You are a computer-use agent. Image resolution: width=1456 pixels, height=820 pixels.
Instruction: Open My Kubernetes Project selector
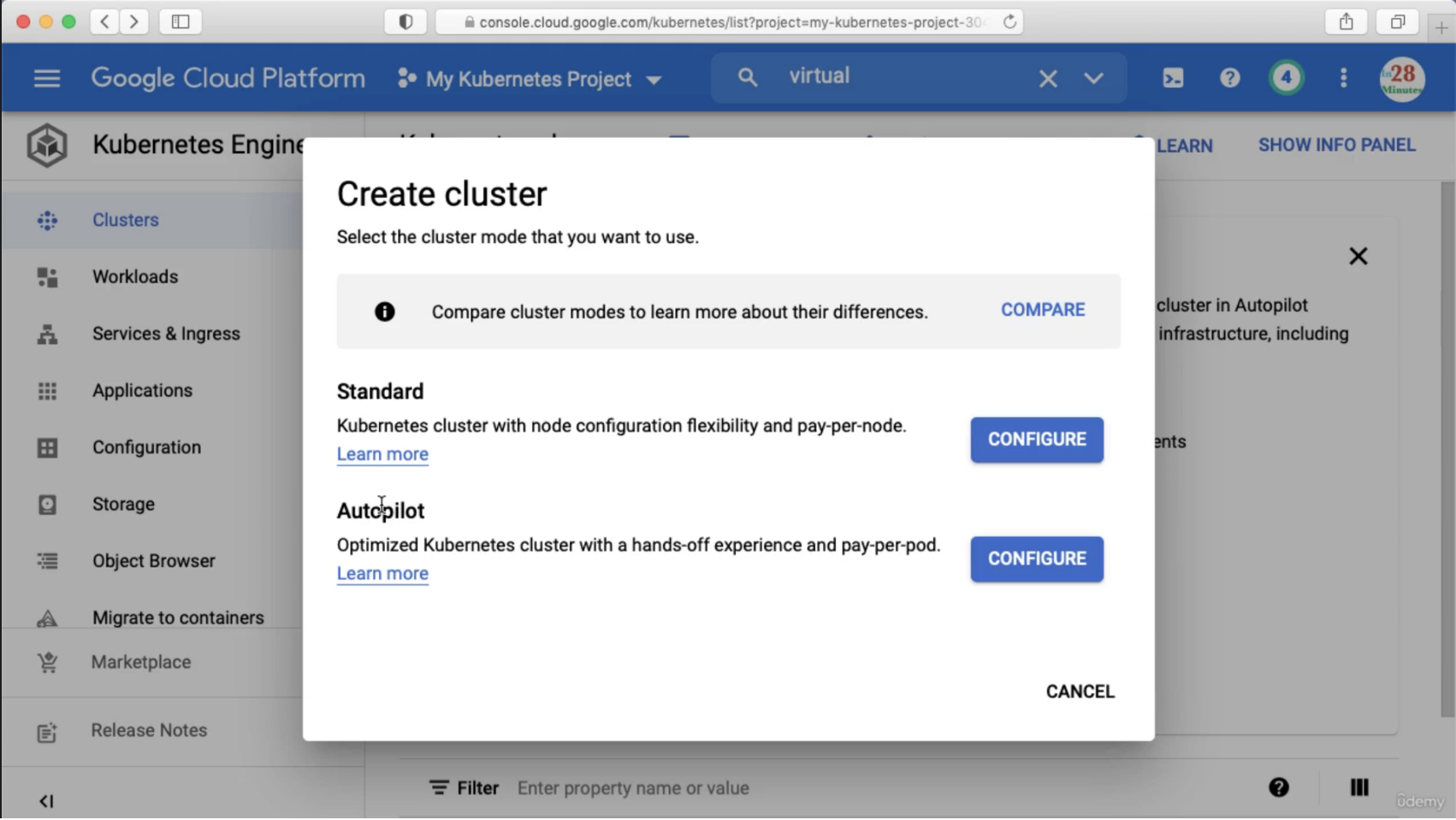(x=529, y=79)
